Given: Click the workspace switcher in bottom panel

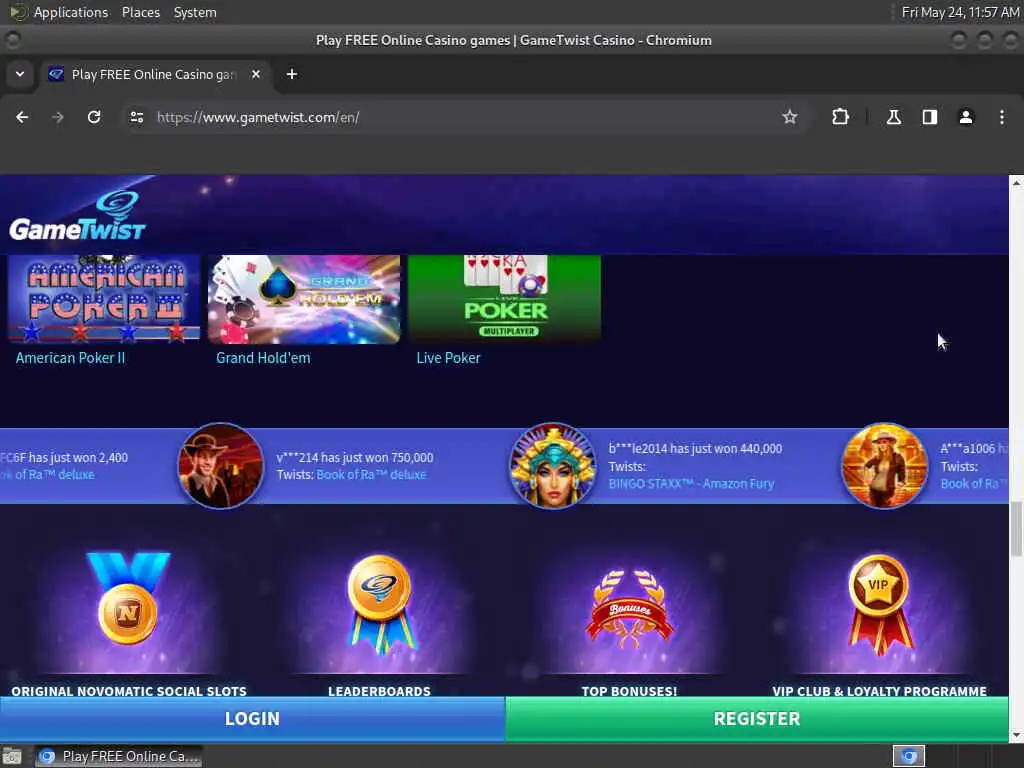Looking at the screenshot, I should (908, 756).
